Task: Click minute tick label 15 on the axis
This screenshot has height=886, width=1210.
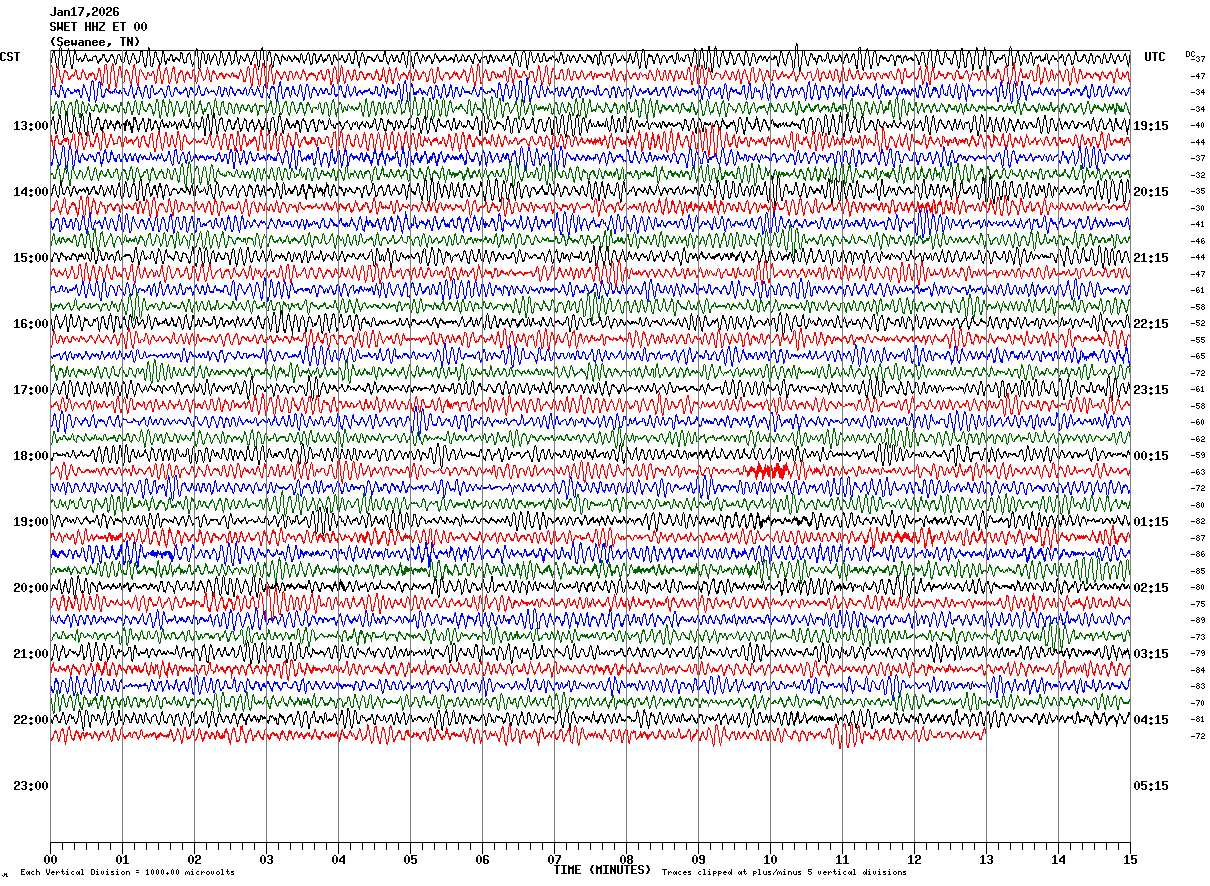Action: (x=1130, y=859)
